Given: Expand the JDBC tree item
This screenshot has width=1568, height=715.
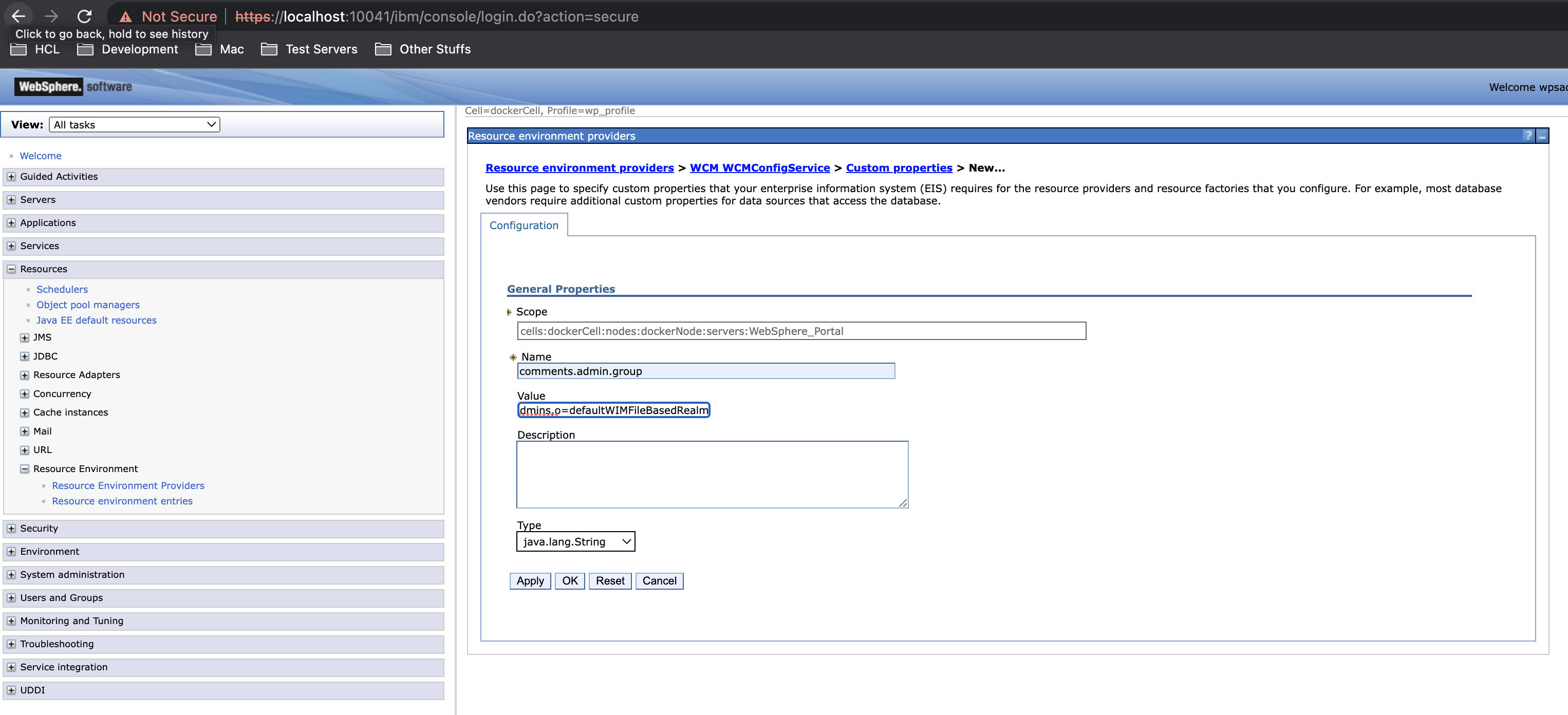Looking at the screenshot, I should click(24, 356).
